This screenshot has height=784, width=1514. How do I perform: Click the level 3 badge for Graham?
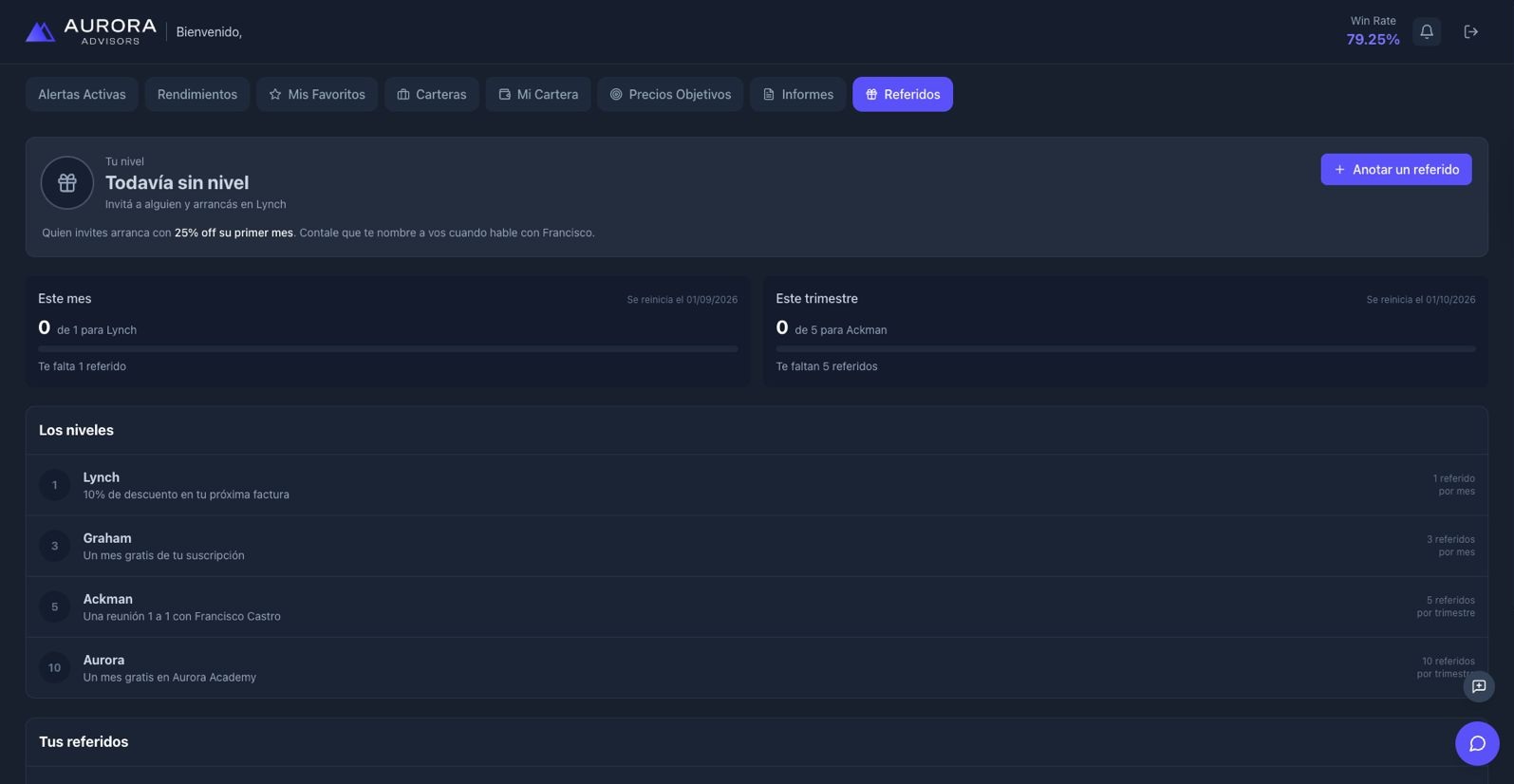[54, 546]
